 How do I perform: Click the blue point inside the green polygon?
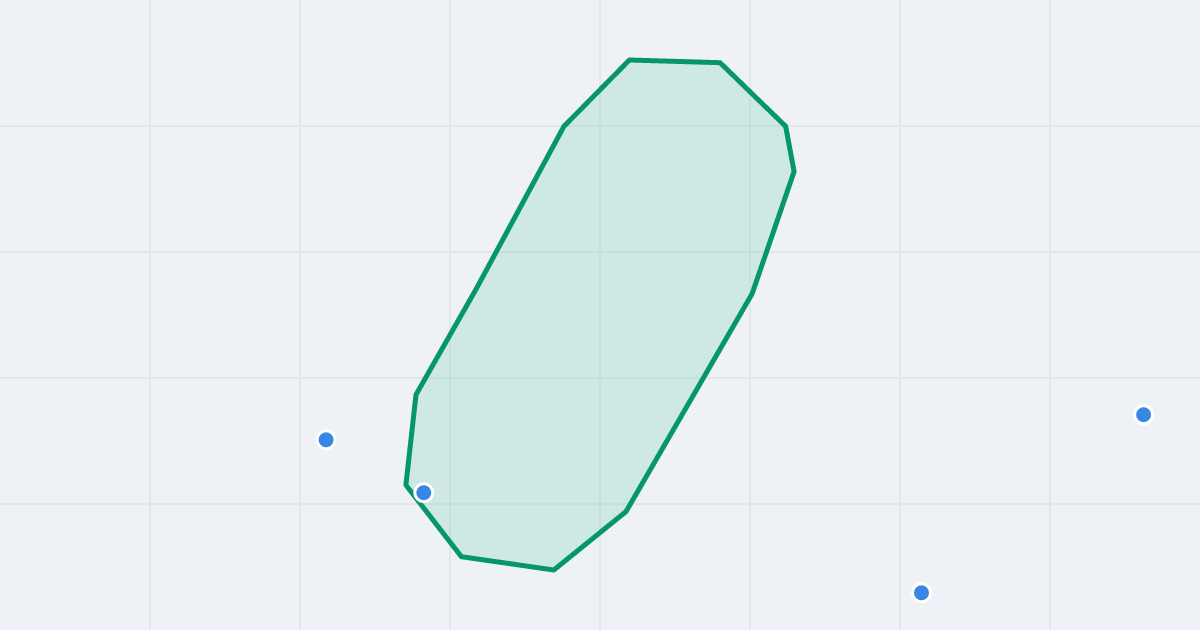(424, 492)
